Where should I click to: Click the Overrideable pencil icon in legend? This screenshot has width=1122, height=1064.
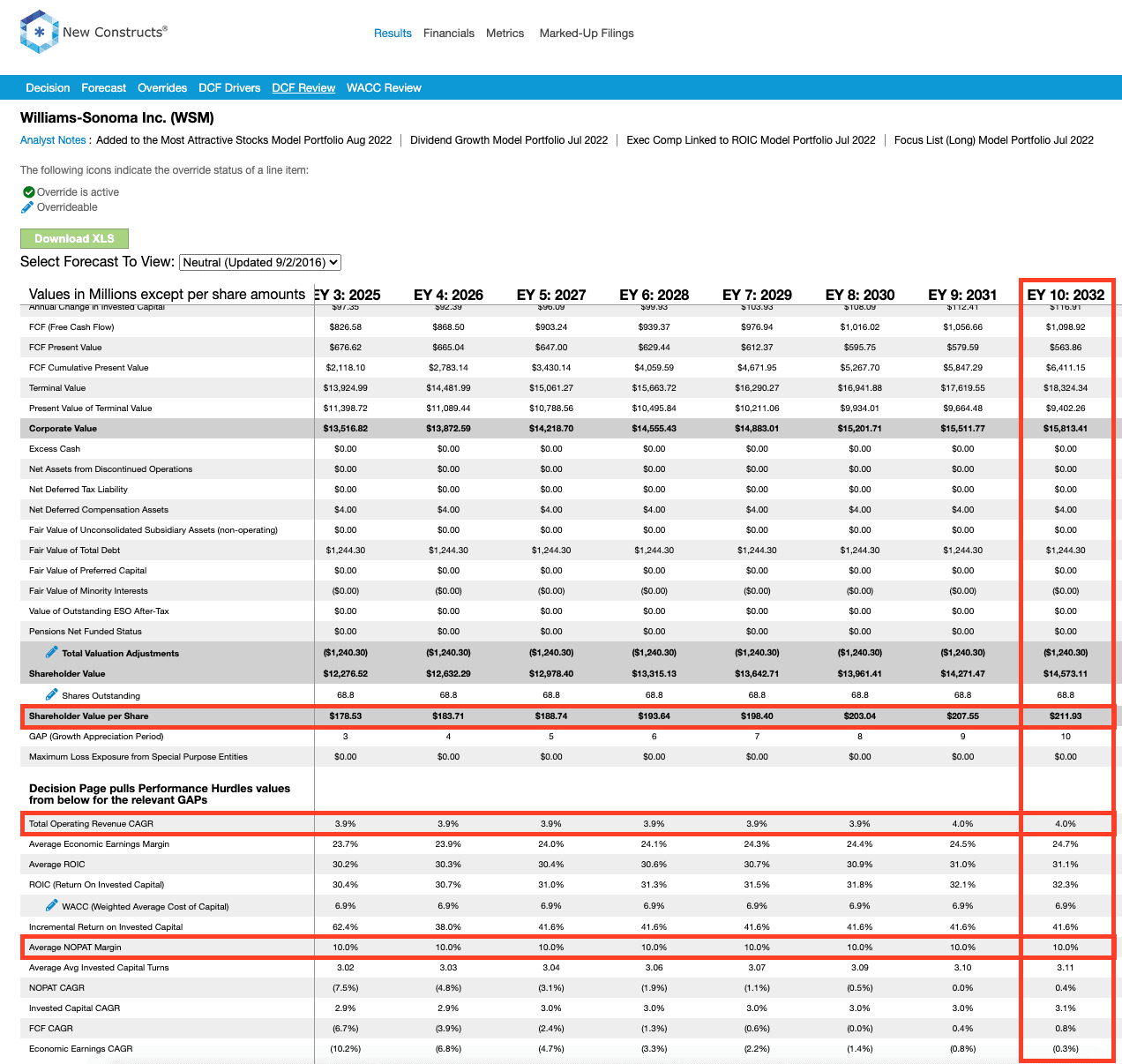pos(27,207)
